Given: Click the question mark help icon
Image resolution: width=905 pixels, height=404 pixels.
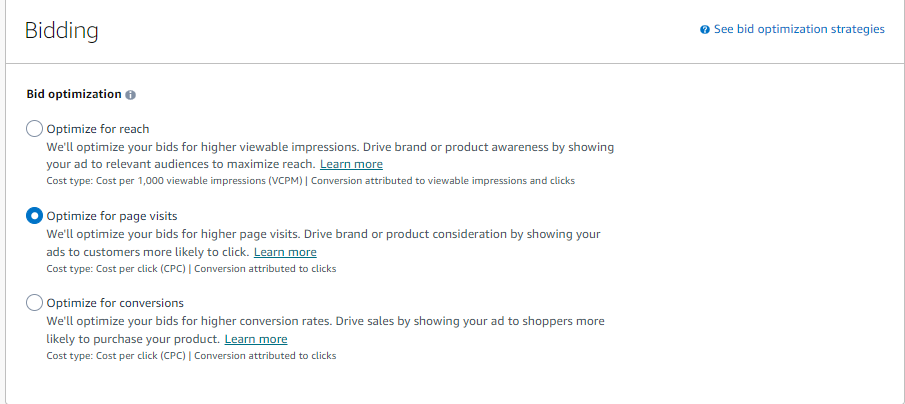Looking at the screenshot, I should pos(705,30).
